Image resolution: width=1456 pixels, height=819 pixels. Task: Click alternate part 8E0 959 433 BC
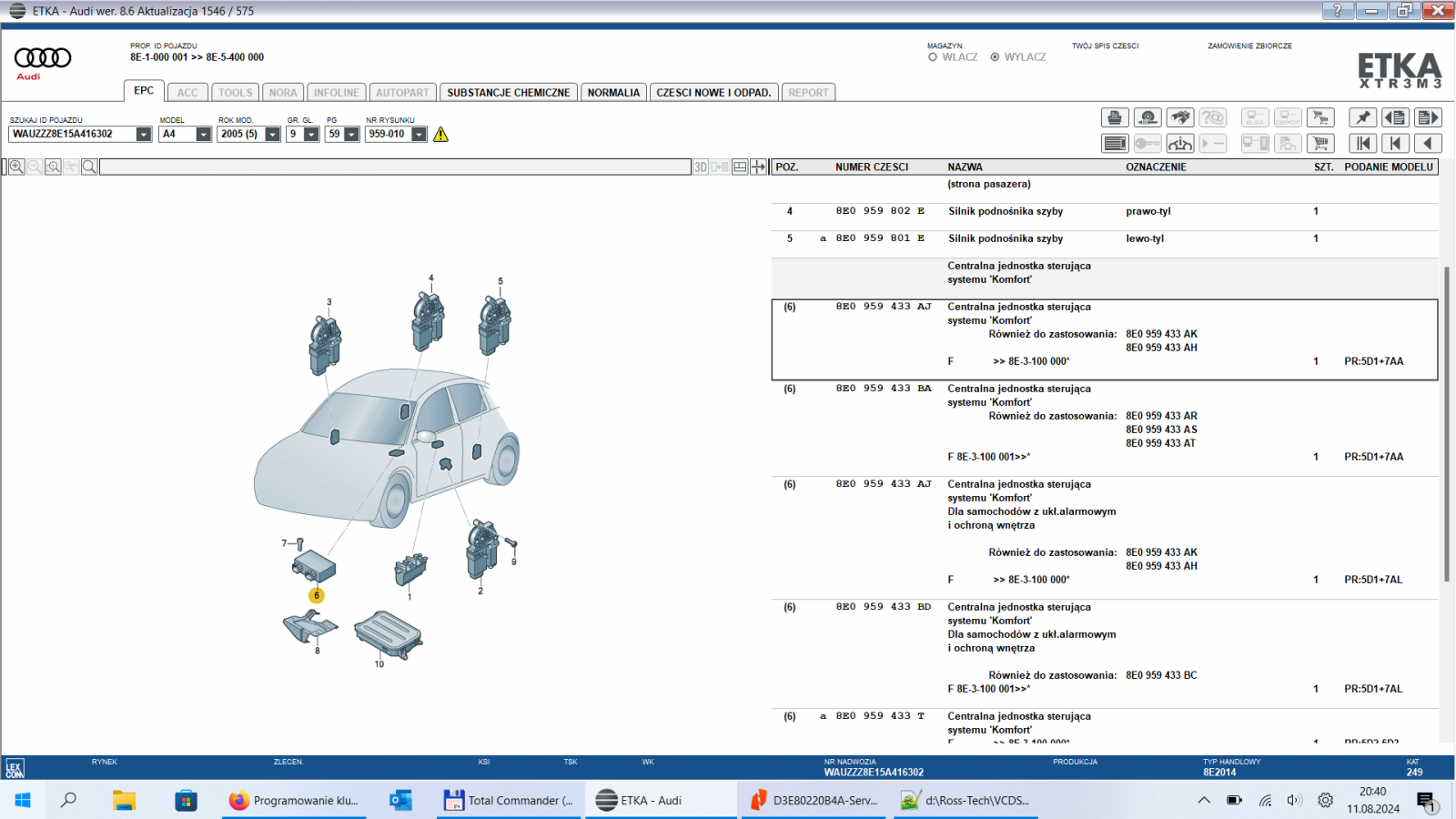pyautogui.click(x=1161, y=675)
